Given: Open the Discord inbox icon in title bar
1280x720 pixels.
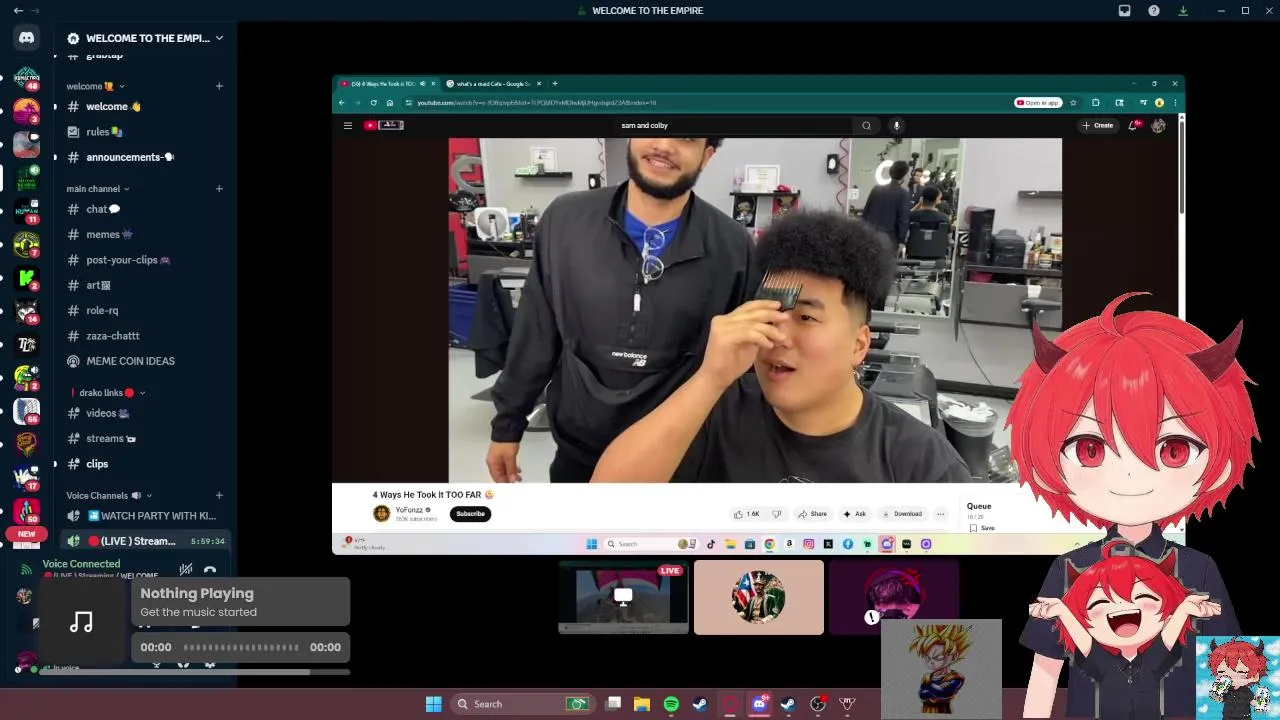Looking at the screenshot, I should (x=1124, y=10).
